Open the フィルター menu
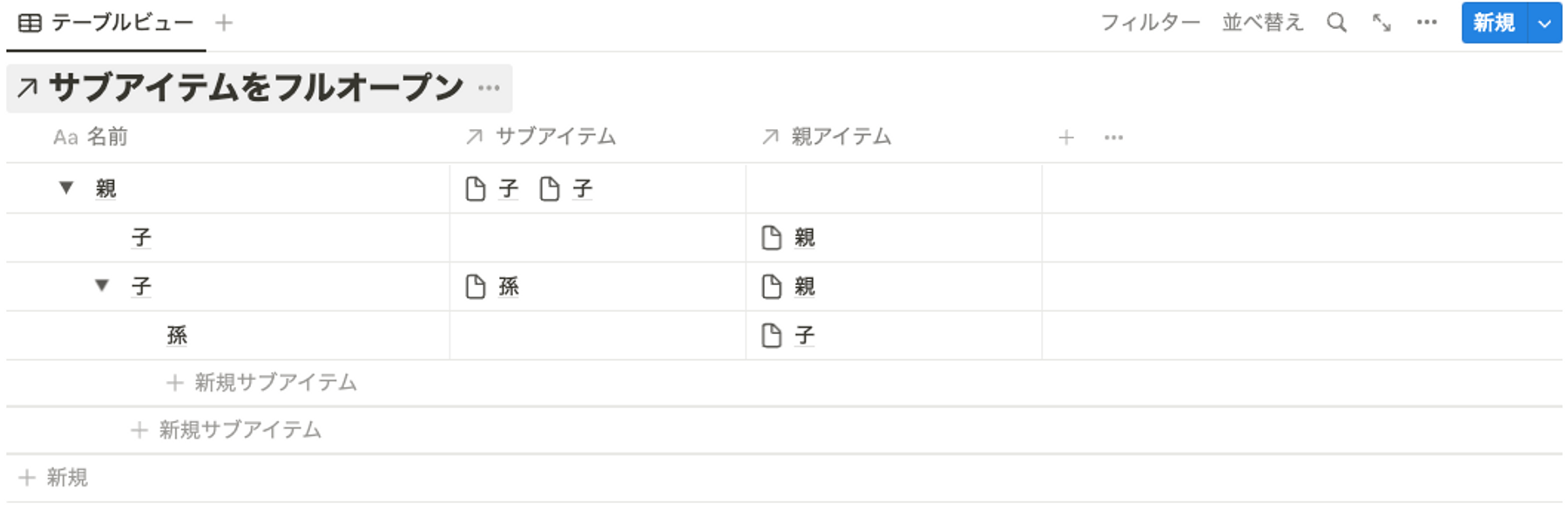This screenshot has width=1568, height=510. click(x=1150, y=23)
